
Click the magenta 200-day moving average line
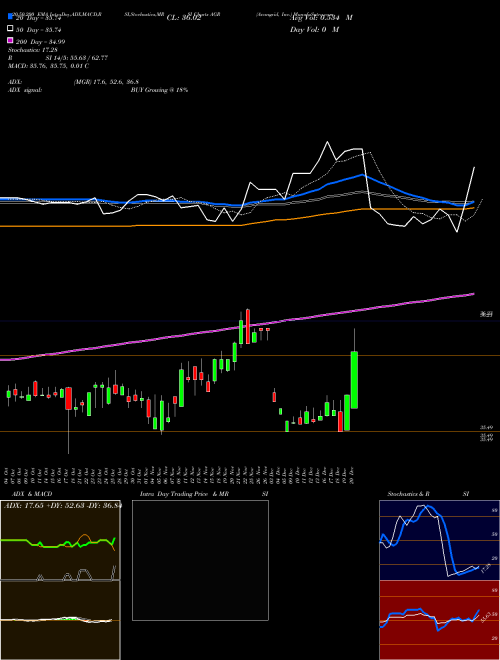(237, 327)
